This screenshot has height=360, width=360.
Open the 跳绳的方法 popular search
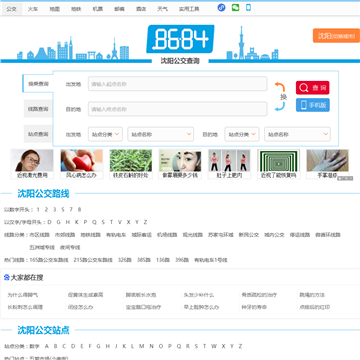(312, 295)
